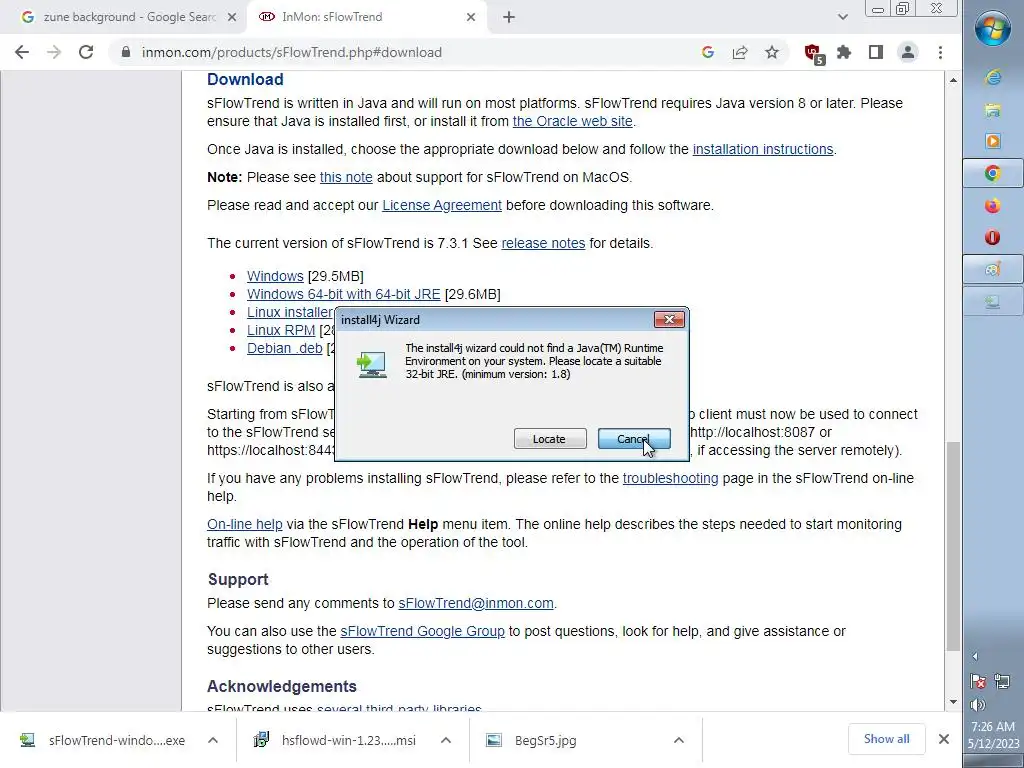Download Windows 64-bit with 64-bit JRE
Image resolution: width=1024 pixels, height=768 pixels.
coord(344,295)
